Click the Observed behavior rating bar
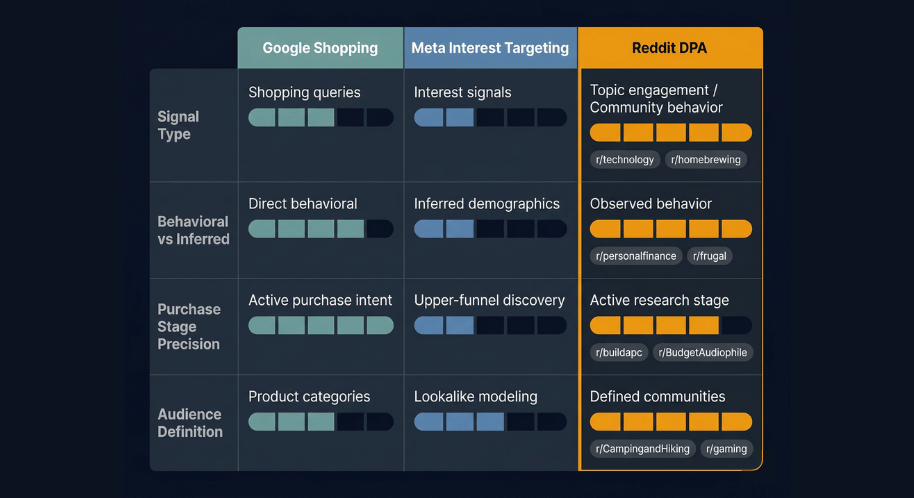This screenshot has height=498, width=914. coord(671,229)
